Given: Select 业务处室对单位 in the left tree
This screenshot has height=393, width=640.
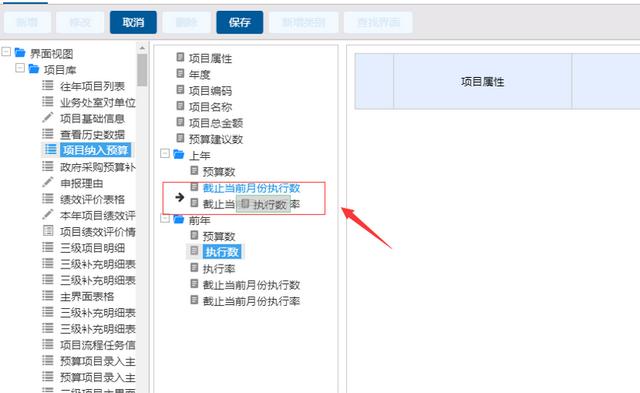Looking at the screenshot, I should pos(98,102).
